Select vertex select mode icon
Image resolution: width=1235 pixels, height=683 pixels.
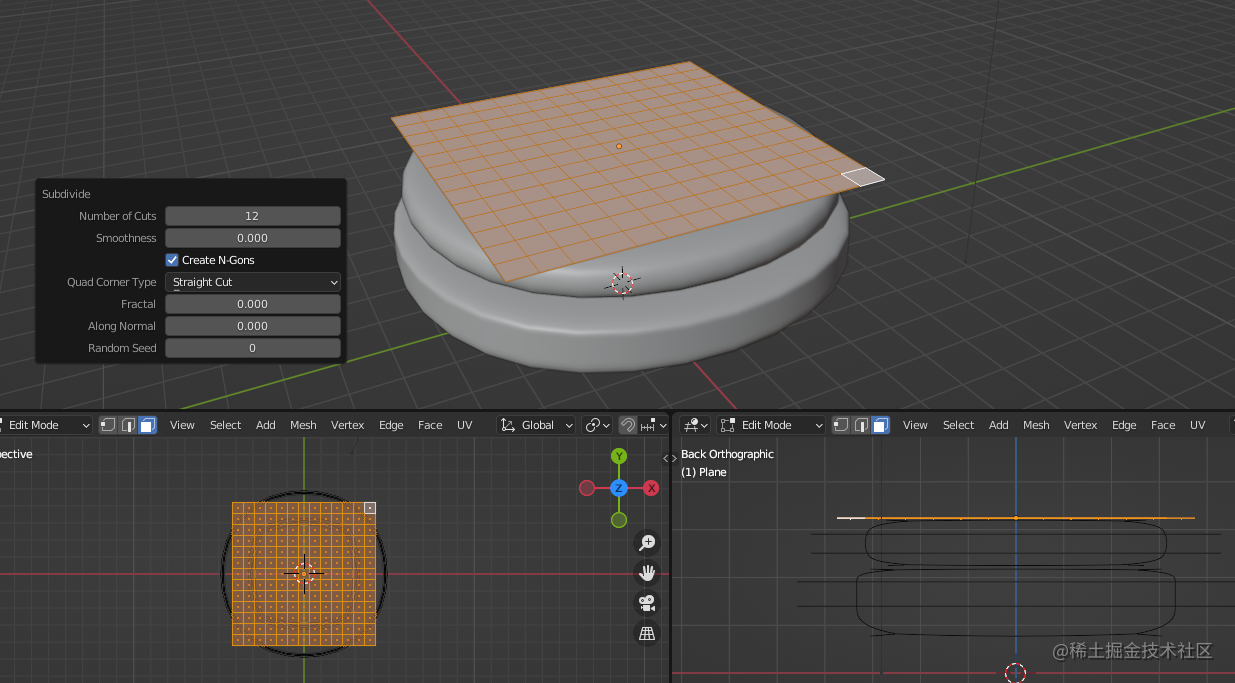tap(106, 425)
